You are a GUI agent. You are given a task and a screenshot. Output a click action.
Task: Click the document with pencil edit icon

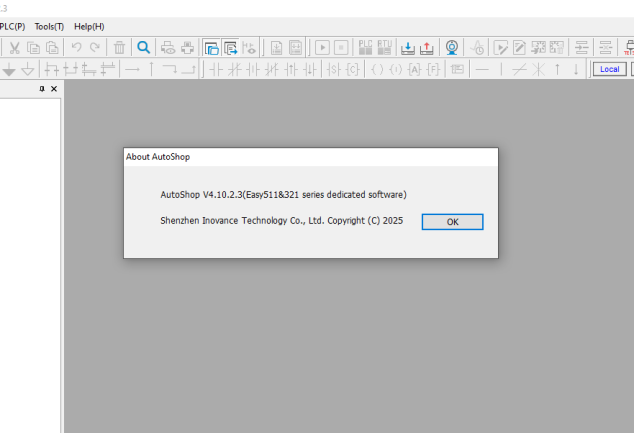520,48
